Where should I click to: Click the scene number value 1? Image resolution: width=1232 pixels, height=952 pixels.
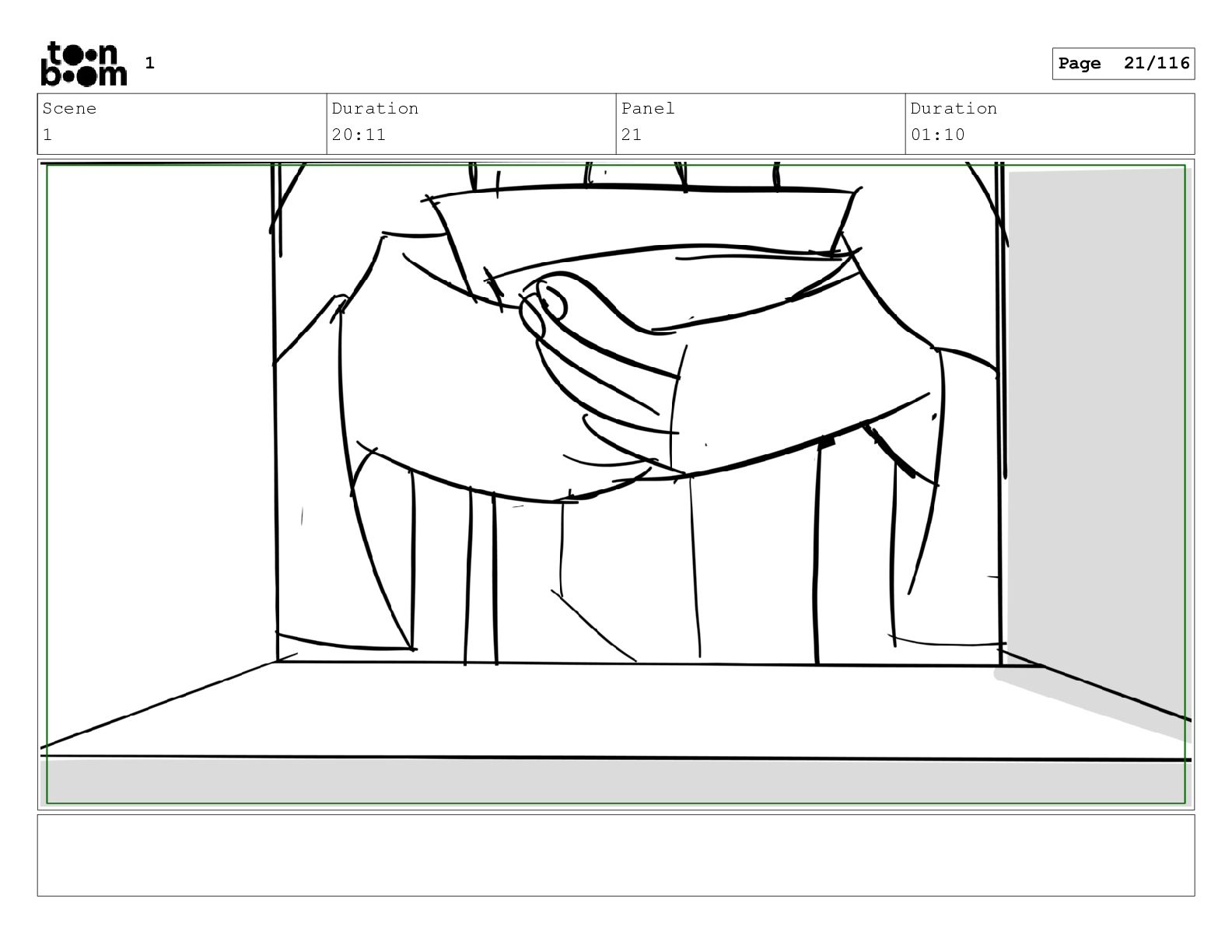tap(47, 135)
